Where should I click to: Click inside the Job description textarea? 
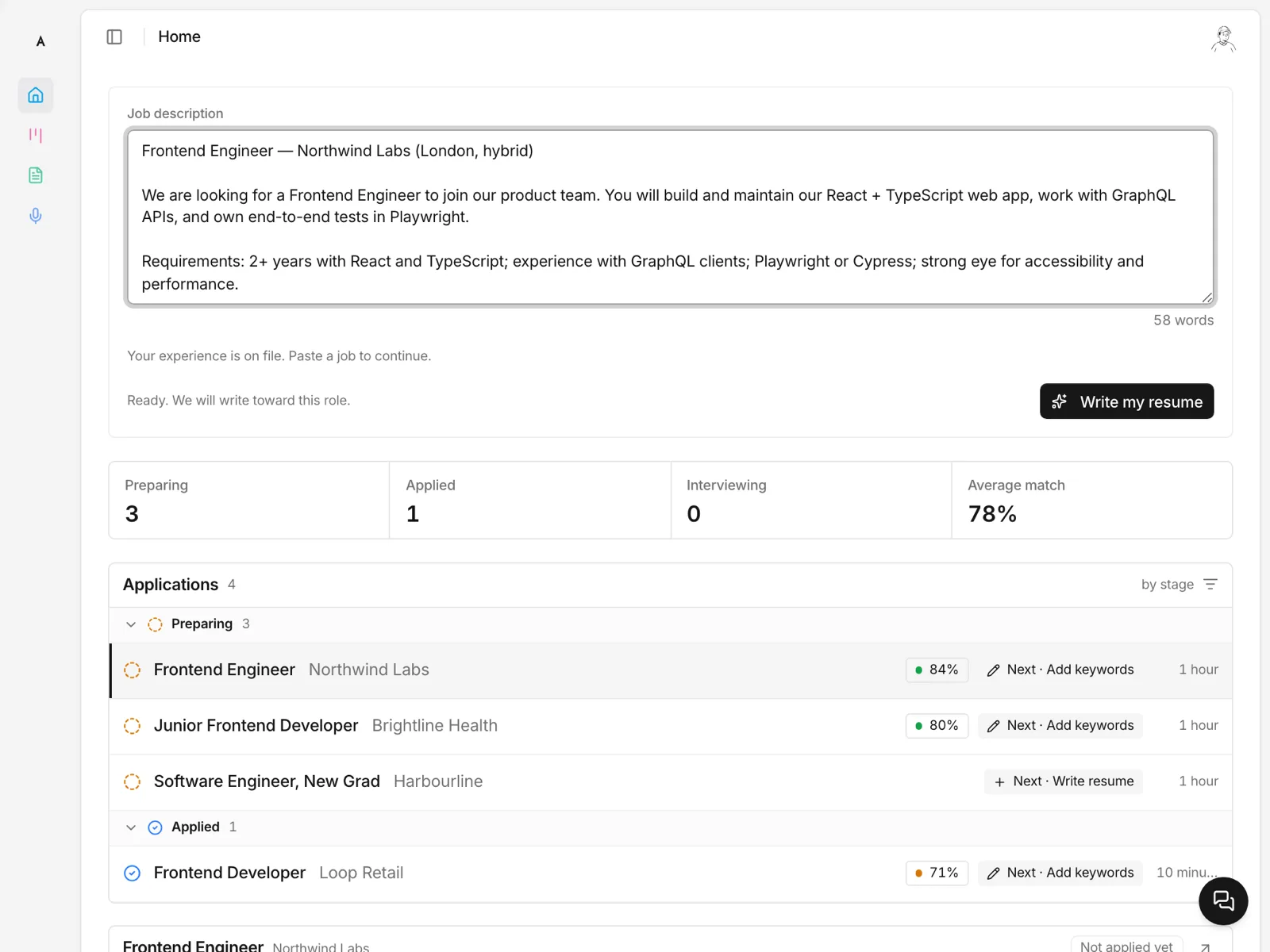coord(670,217)
